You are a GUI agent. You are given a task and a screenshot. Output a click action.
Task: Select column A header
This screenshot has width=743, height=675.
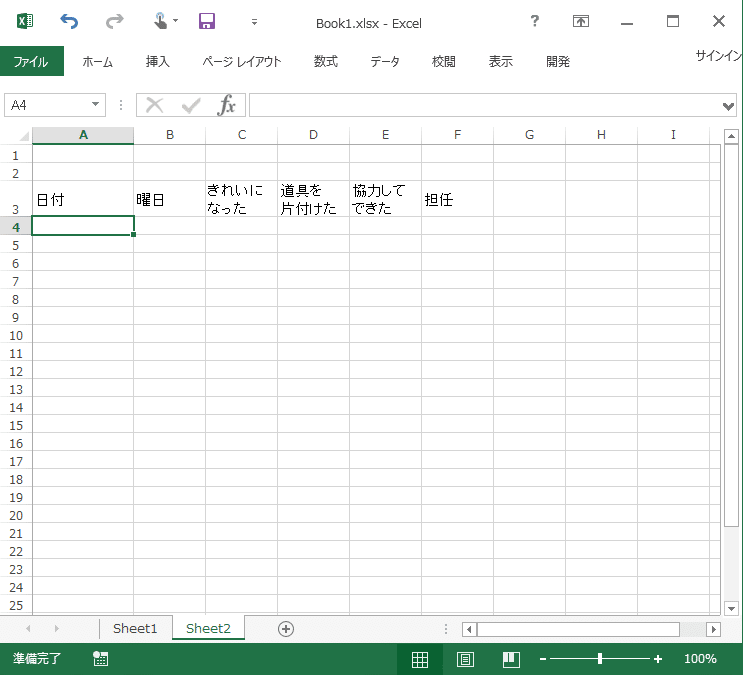[x=83, y=135]
